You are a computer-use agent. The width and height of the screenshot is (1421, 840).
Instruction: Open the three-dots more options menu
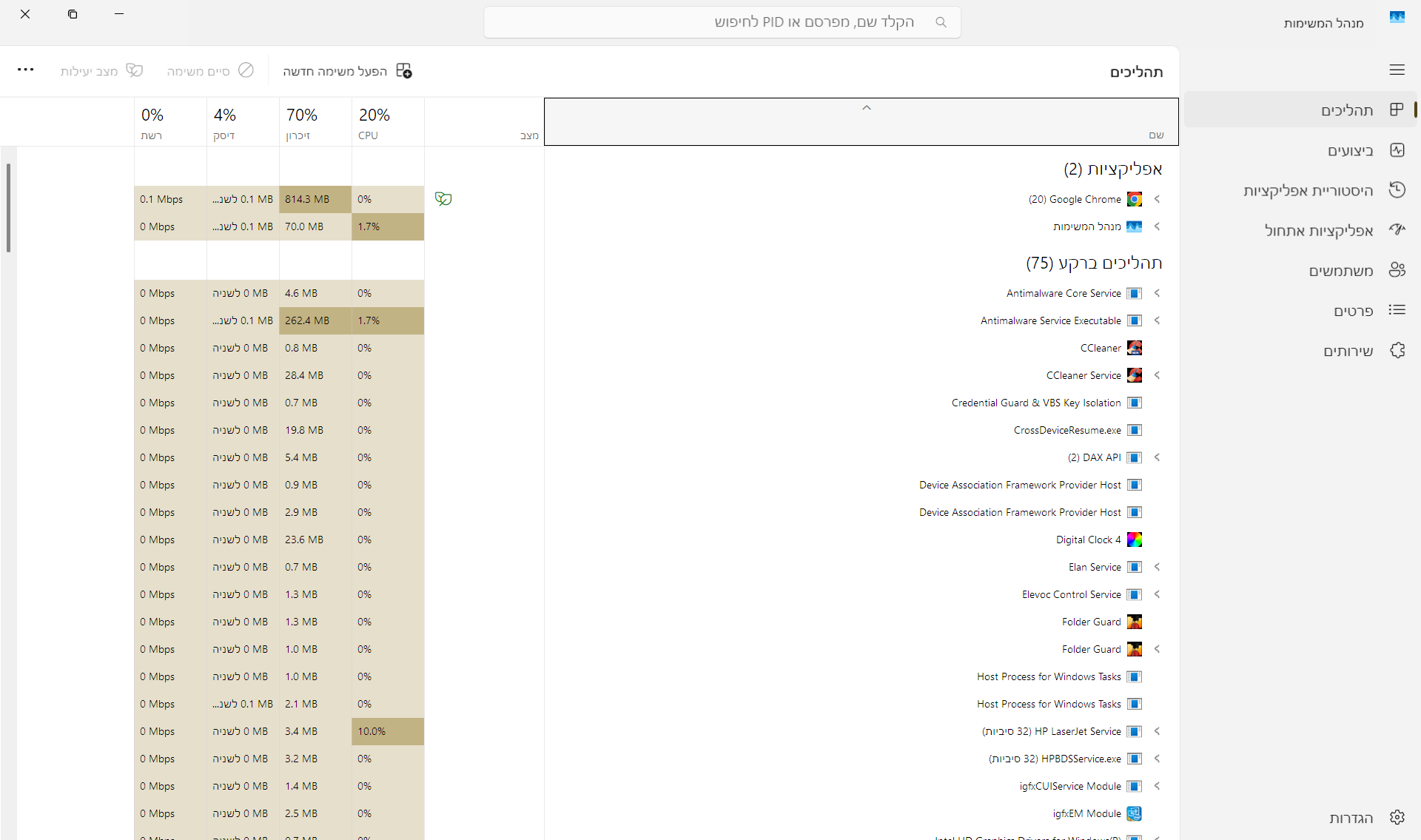[25, 70]
